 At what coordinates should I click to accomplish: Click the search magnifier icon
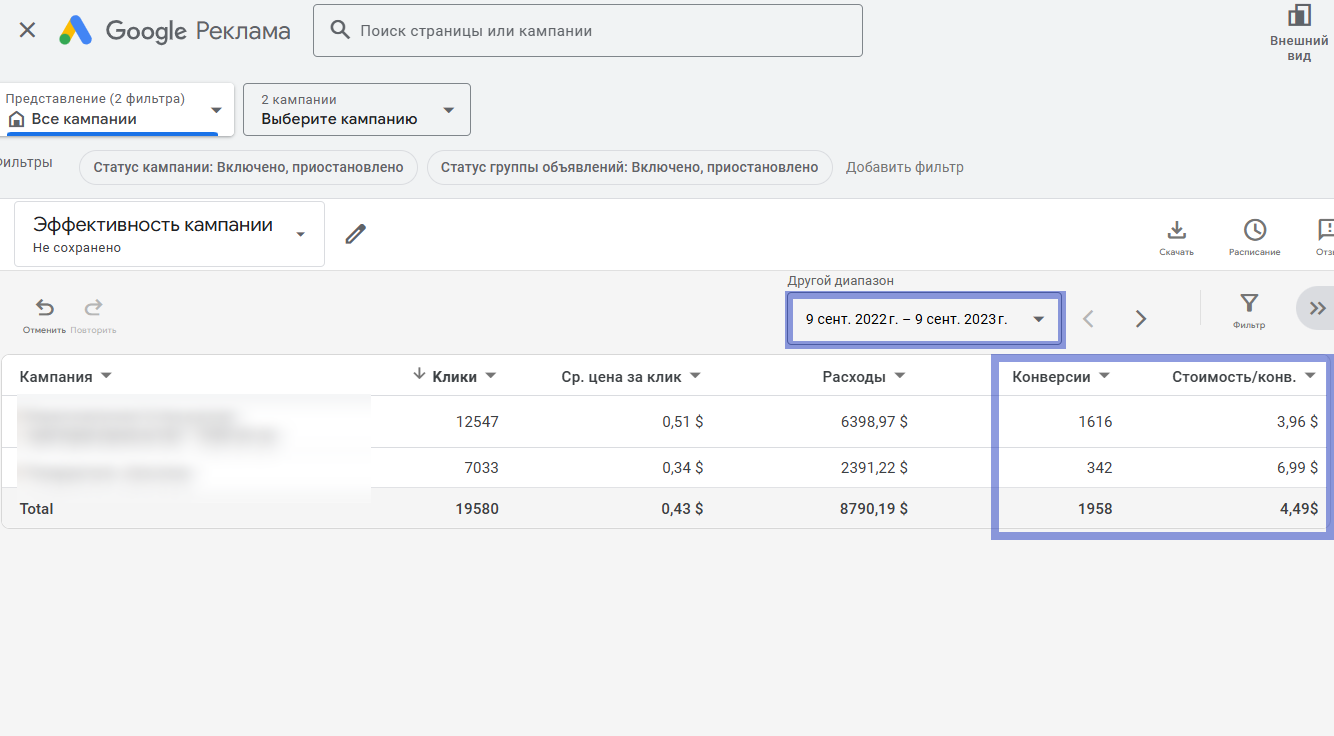tap(340, 30)
